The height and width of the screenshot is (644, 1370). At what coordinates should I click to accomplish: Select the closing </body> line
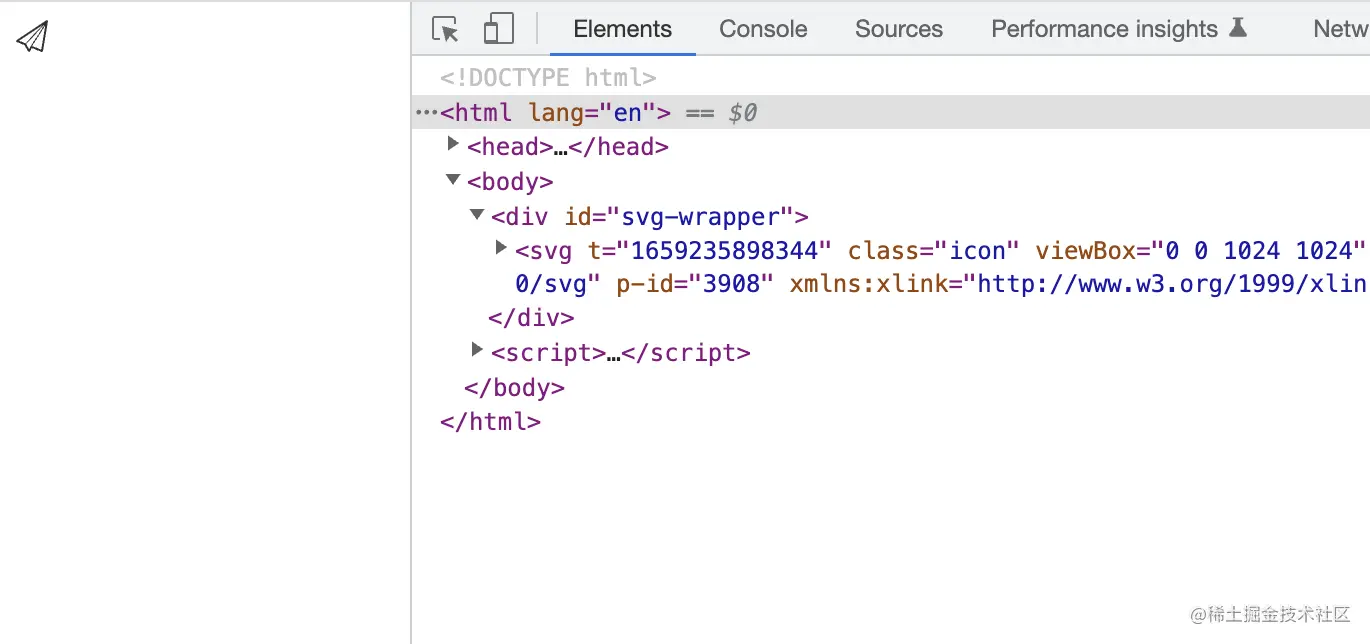515,387
